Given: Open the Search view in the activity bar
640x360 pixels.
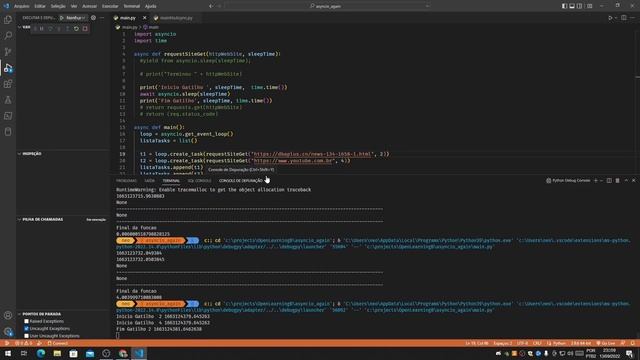Looking at the screenshot, I should click(8, 36).
